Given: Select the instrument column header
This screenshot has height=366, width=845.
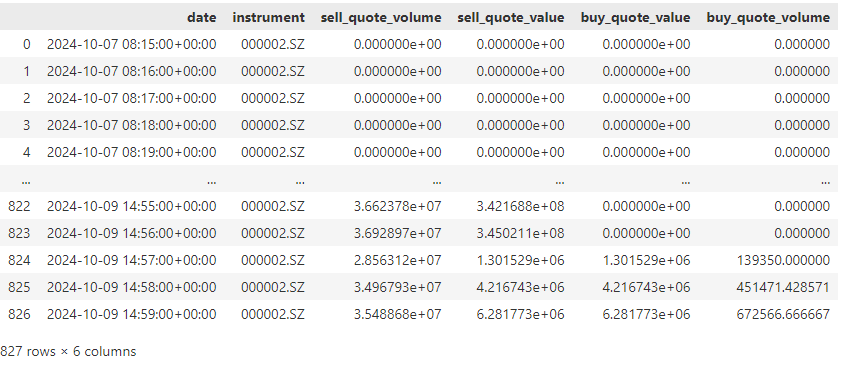Looking at the screenshot, I should pyautogui.click(x=268, y=18).
